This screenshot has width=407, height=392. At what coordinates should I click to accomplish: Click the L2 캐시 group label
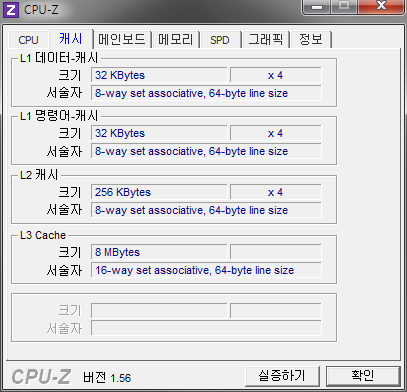[39, 175]
